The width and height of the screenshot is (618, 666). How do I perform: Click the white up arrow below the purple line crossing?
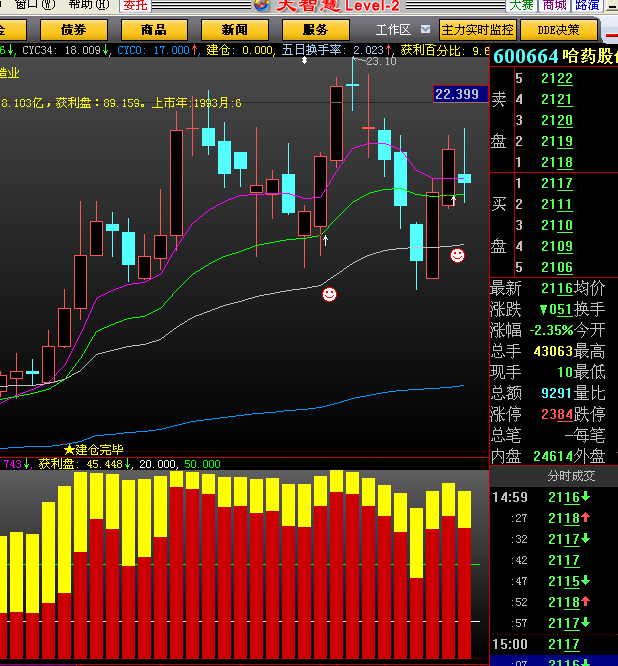[x=325, y=240]
